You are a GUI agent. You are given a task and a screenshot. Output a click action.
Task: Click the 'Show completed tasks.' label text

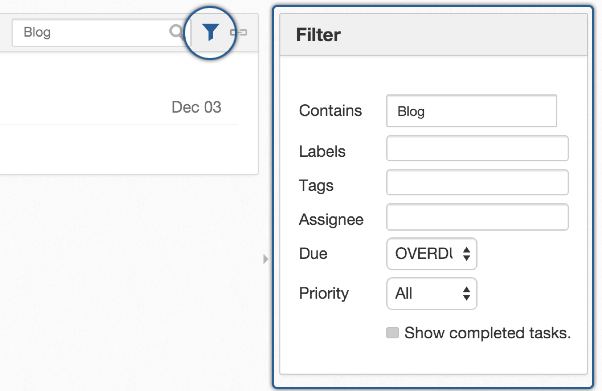pyautogui.click(x=487, y=333)
